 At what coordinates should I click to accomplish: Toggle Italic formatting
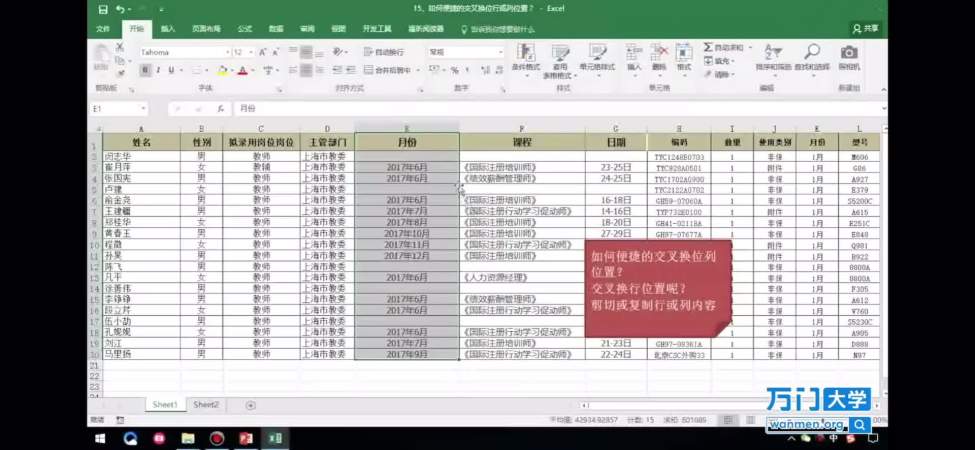click(159, 70)
